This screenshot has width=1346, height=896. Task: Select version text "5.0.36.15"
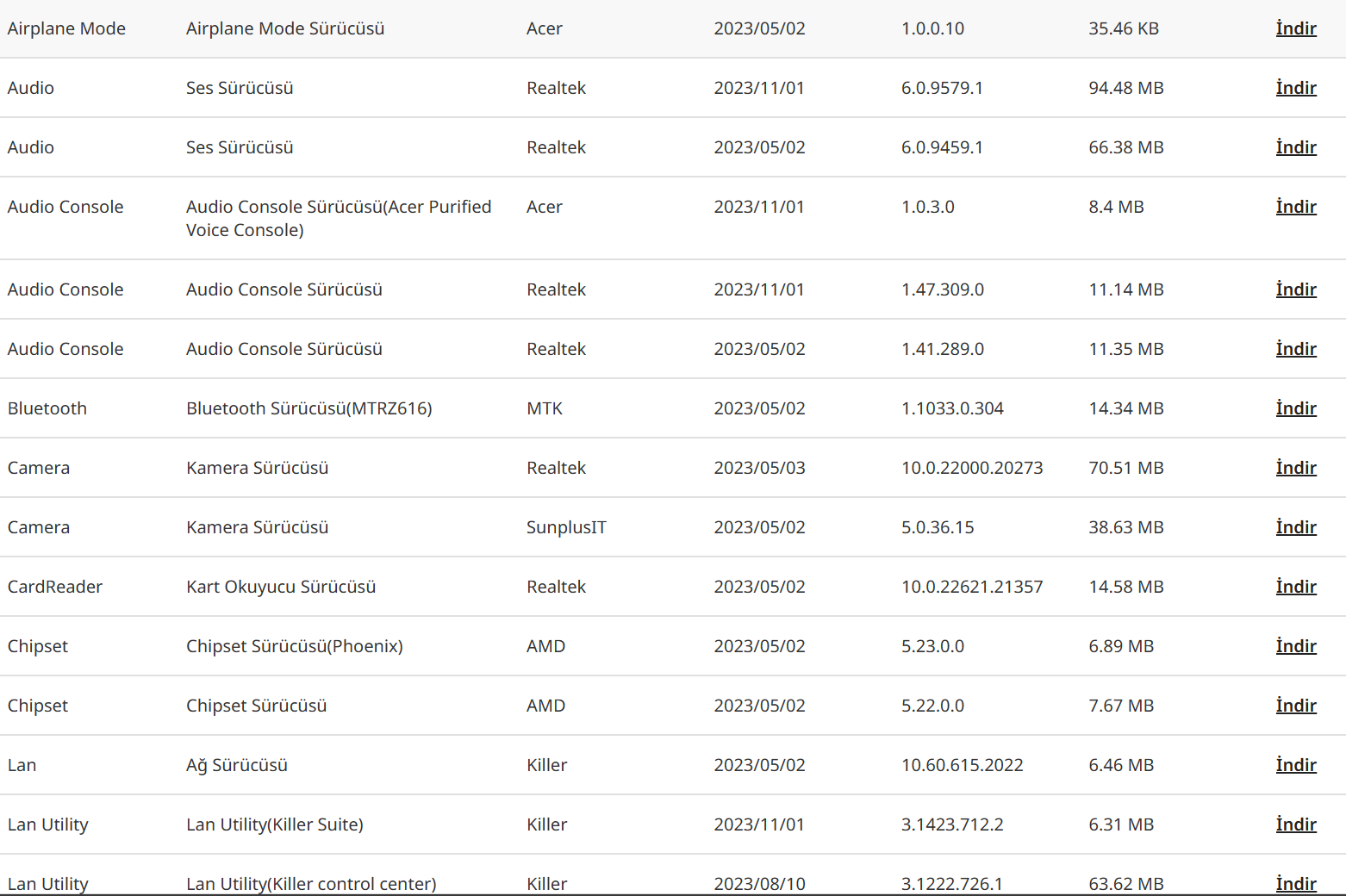pos(938,527)
